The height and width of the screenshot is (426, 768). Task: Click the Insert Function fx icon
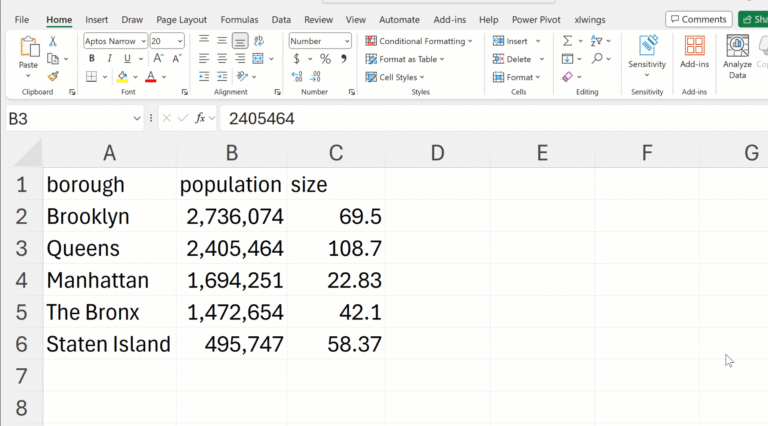[x=200, y=118]
